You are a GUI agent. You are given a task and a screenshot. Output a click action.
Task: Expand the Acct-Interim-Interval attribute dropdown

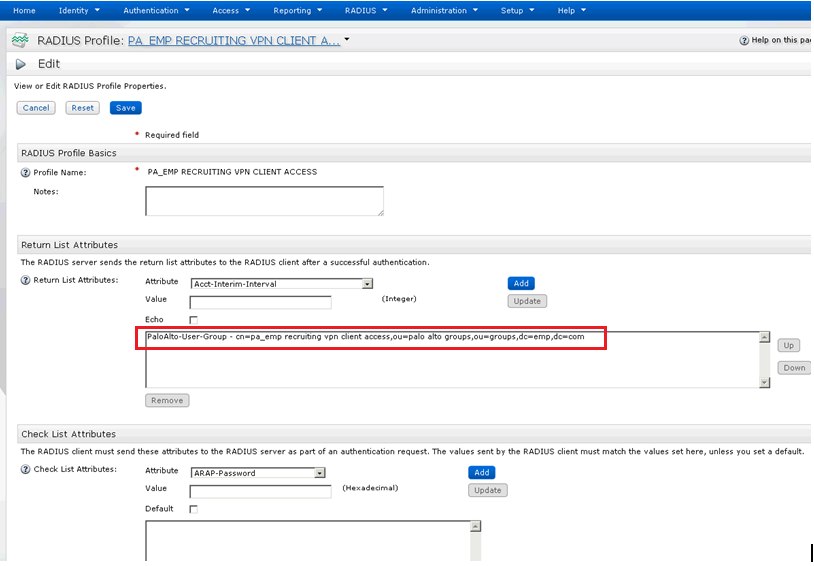367,284
